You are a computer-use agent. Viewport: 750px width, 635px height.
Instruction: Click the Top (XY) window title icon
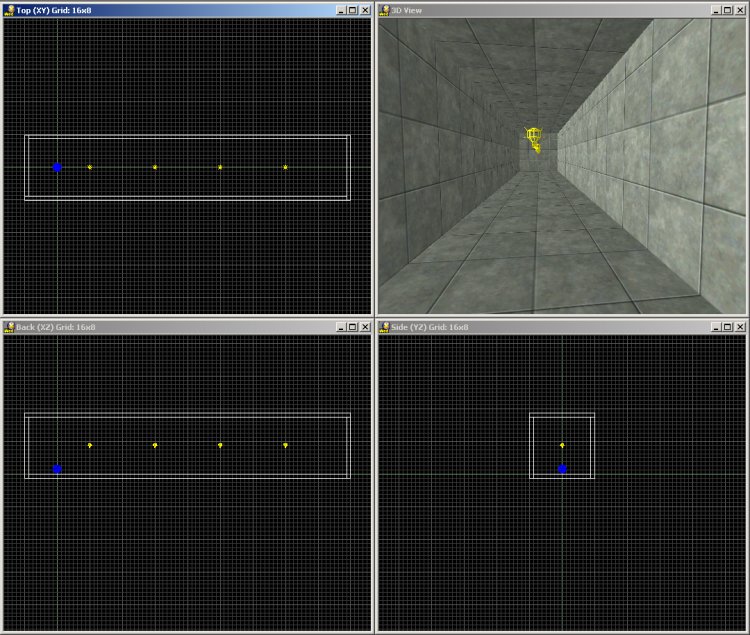(x=9, y=10)
